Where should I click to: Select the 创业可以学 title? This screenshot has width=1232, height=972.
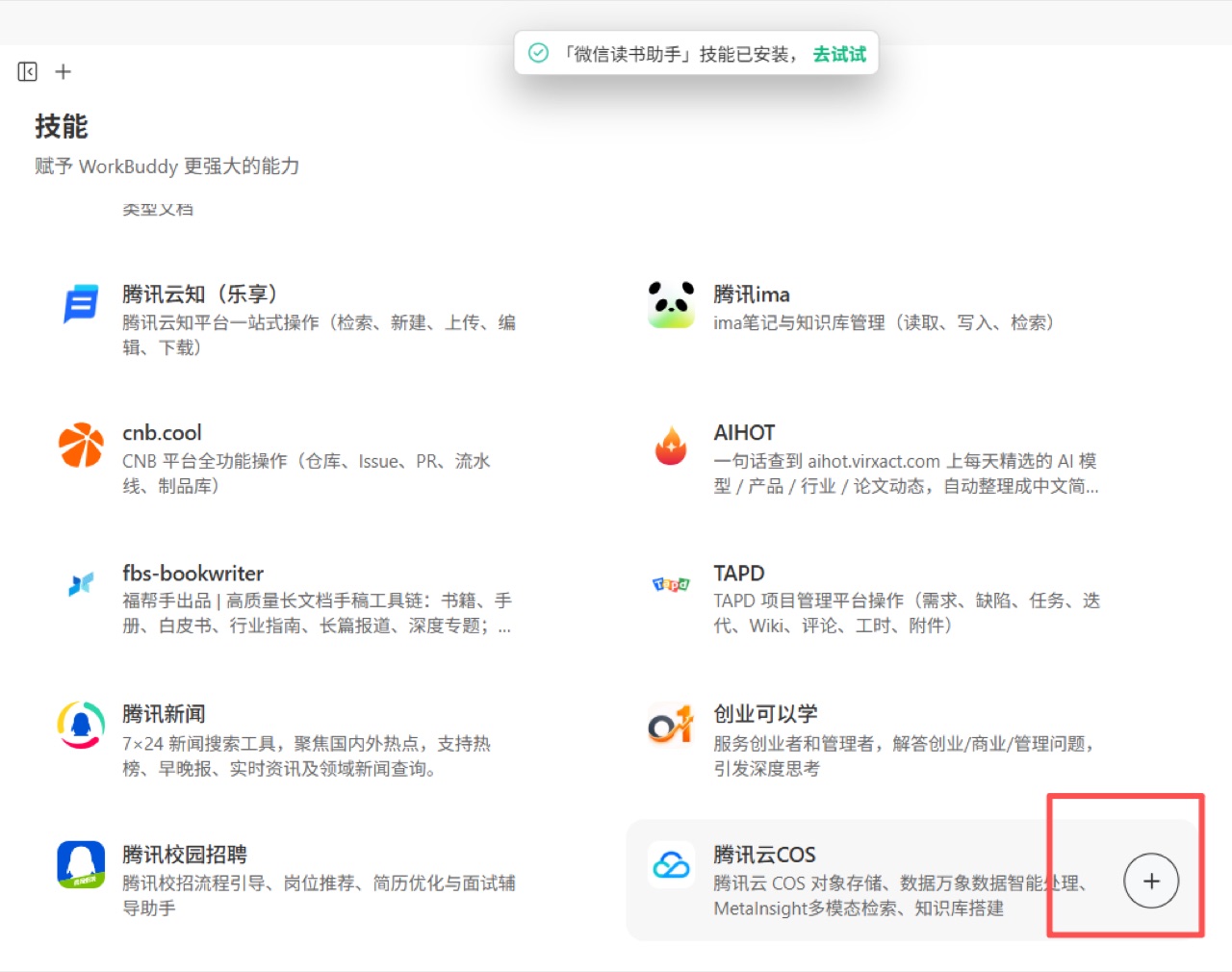pyautogui.click(x=765, y=714)
